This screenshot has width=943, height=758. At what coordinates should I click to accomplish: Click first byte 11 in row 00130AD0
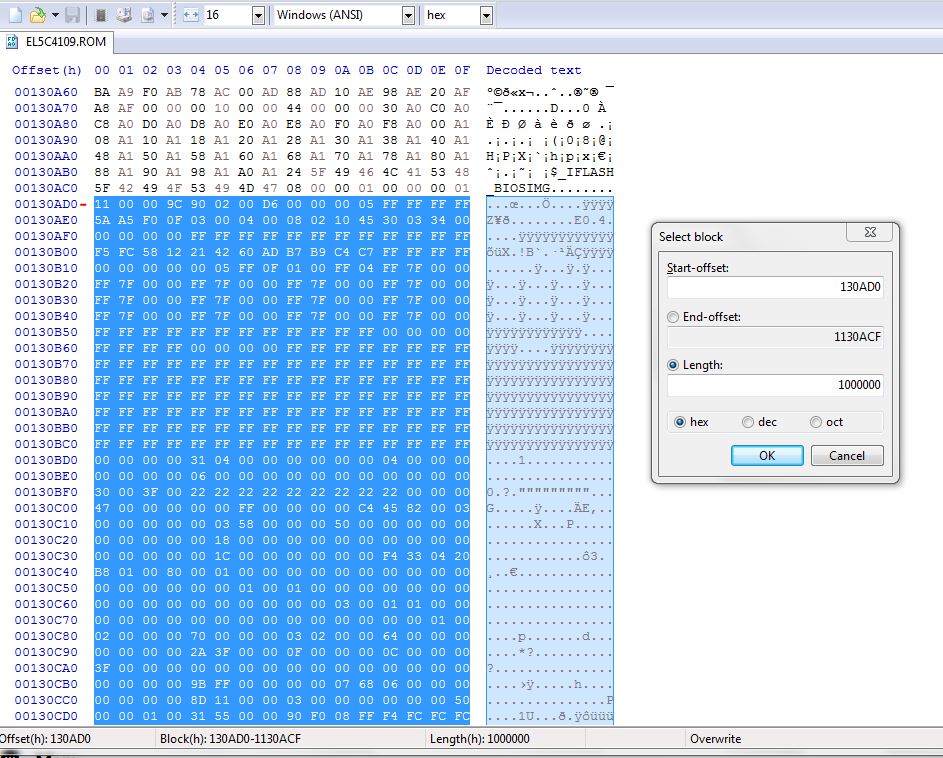click(x=102, y=205)
